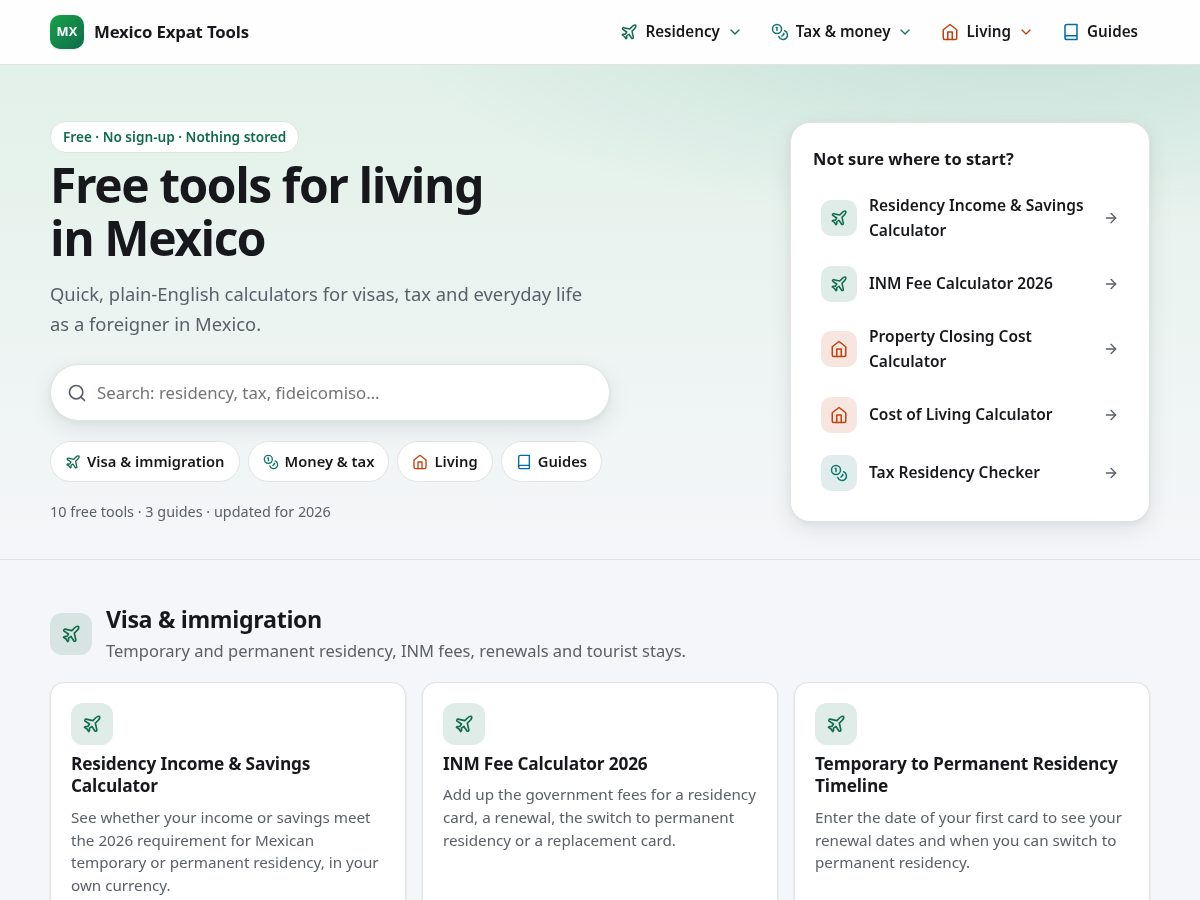Viewport: 1200px width, 900px height.
Task: Click the Visa & immigration section heading
Action: (x=214, y=620)
